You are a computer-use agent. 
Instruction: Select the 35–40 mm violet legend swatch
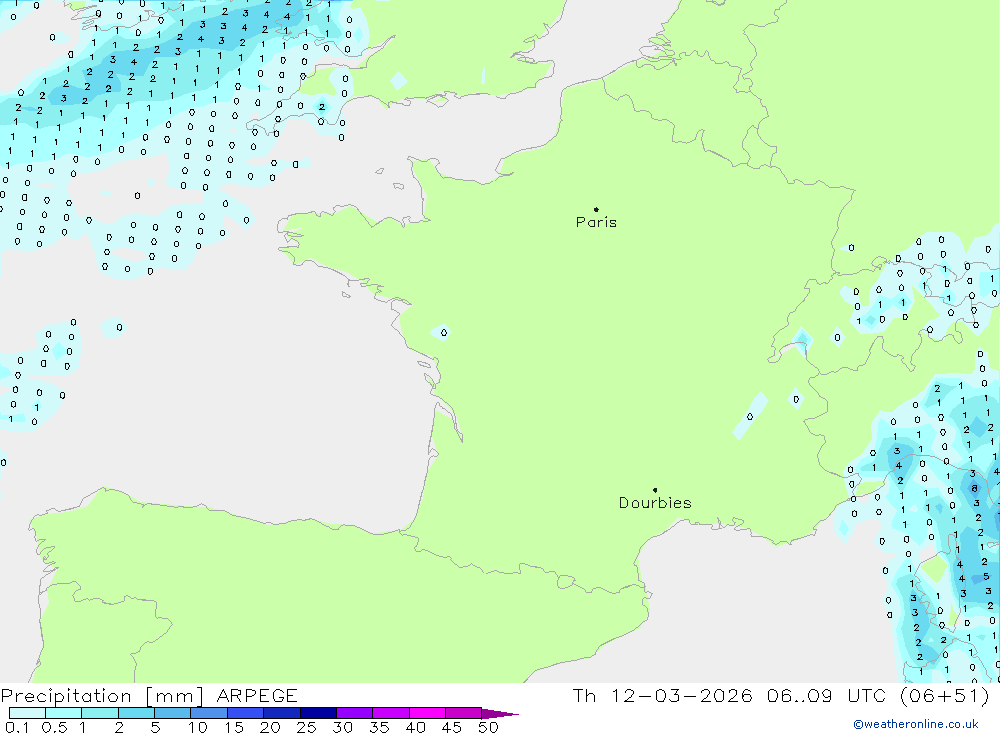pyautogui.click(x=391, y=713)
